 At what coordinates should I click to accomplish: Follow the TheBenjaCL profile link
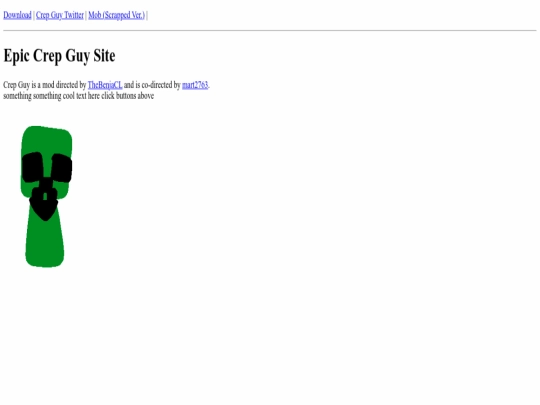tap(105, 85)
